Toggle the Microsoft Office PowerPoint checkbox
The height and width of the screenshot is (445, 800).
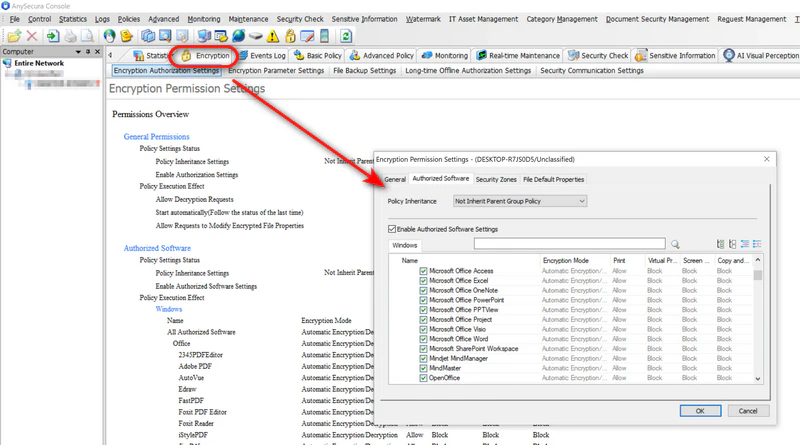pos(423,300)
